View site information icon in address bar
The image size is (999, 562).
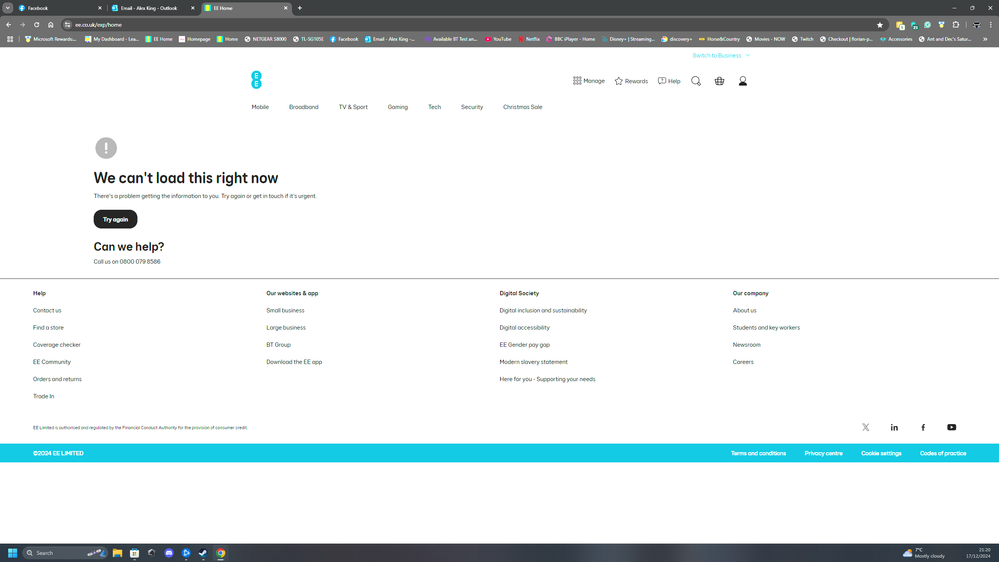[68, 25]
